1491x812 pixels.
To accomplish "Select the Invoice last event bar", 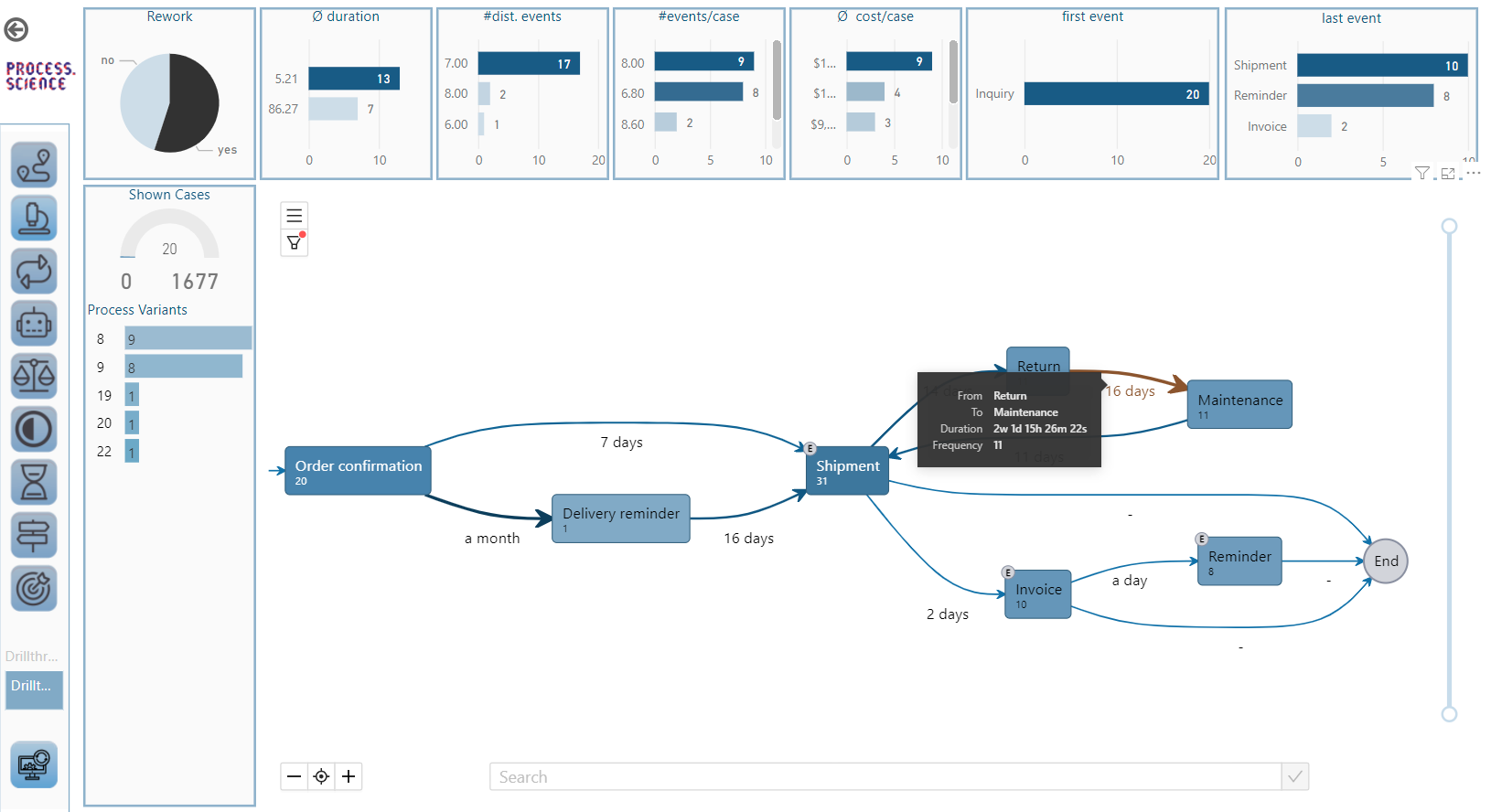I will [x=1314, y=126].
